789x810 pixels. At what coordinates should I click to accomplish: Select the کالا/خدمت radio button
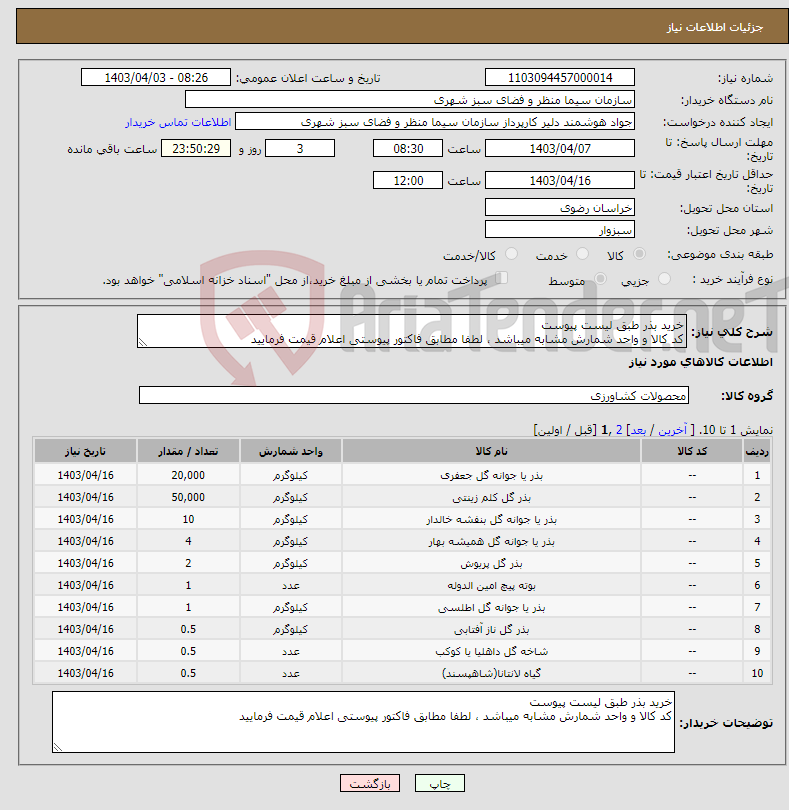[x=512, y=254]
